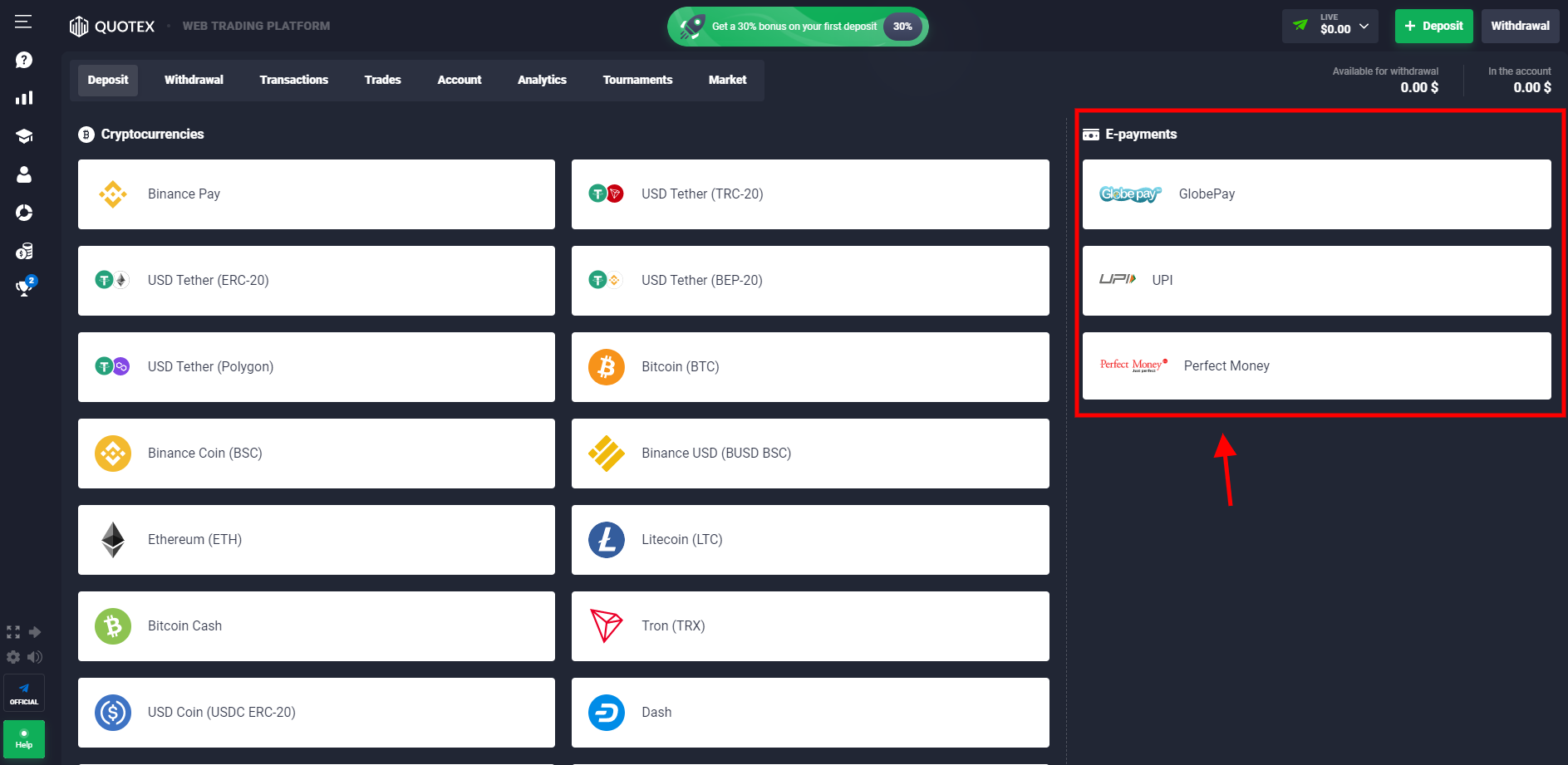Viewport: 1568px width, 765px height.
Task: Switch to the Market tab
Action: [727, 80]
